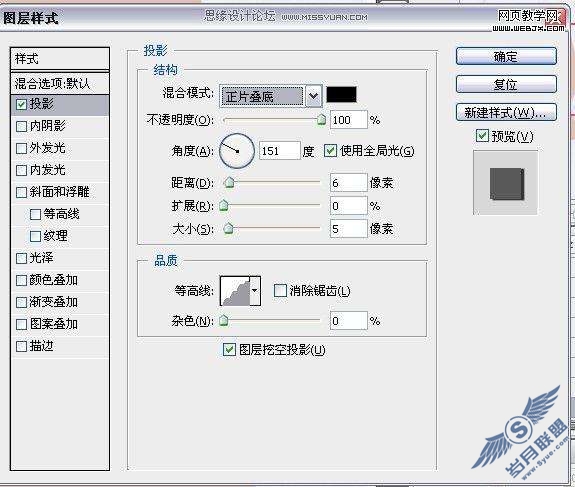
Task: Toggle 图层挖空投影 knockout checkbox
Action: click(229, 349)
